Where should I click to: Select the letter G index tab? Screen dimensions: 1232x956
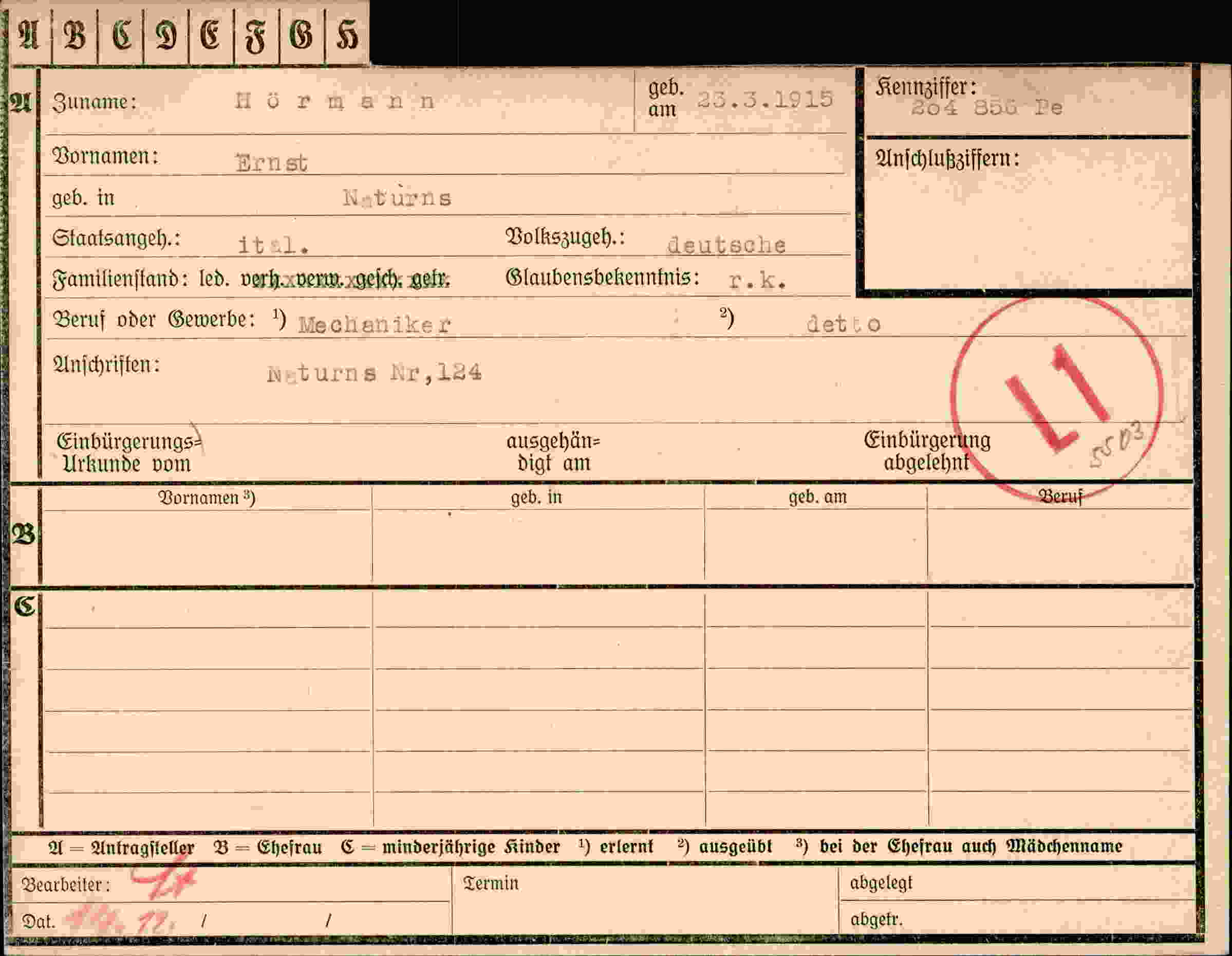coord(301,35)
